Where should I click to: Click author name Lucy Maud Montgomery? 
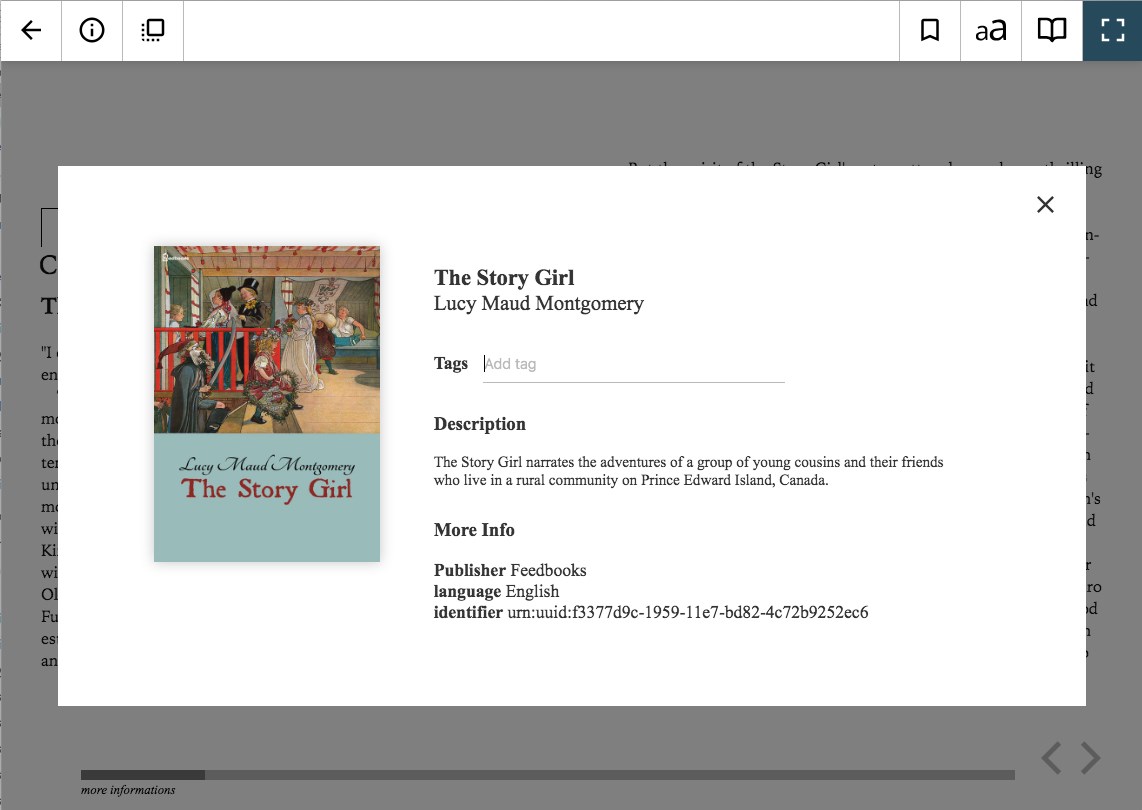point(539,303)
